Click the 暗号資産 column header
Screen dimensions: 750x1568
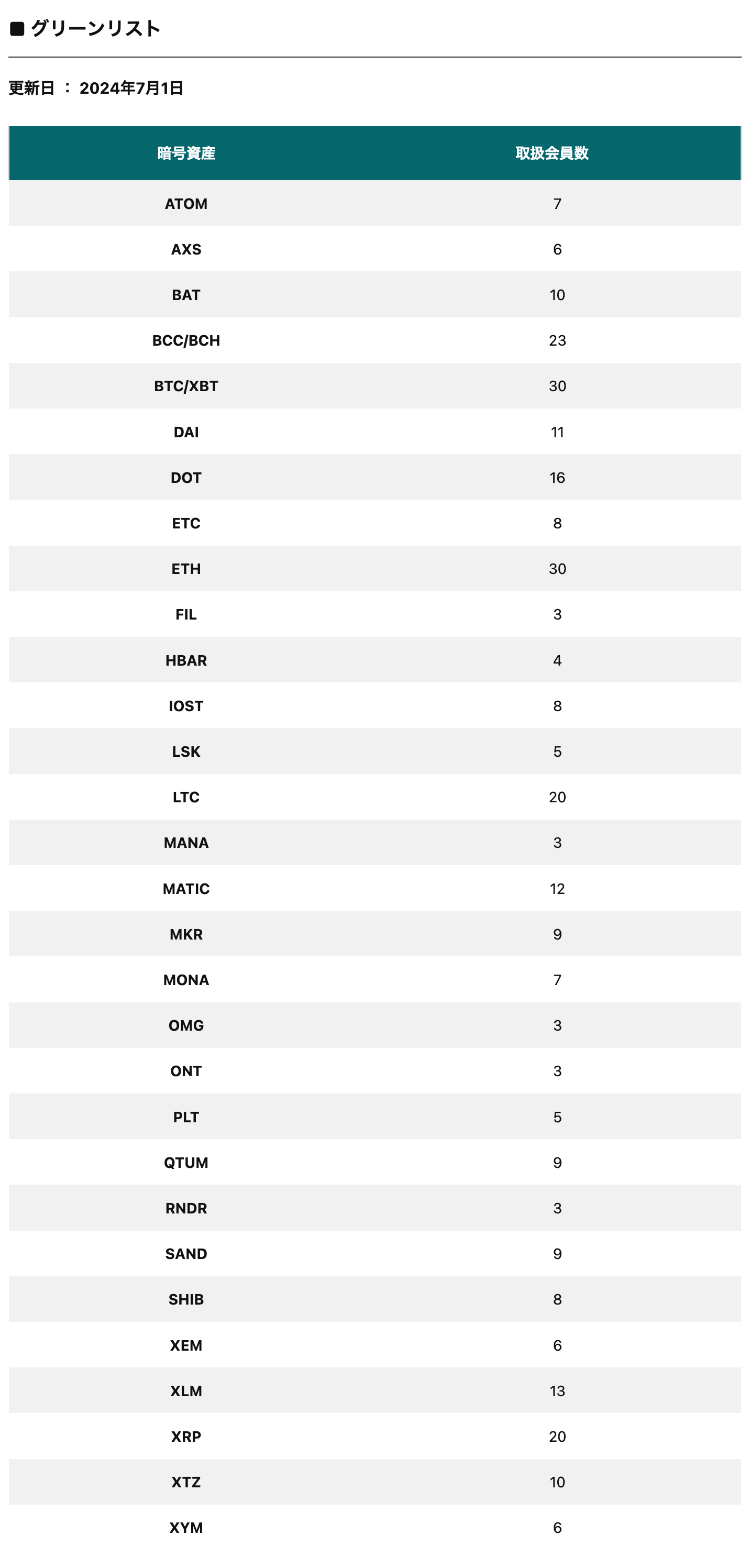[186, 153]
